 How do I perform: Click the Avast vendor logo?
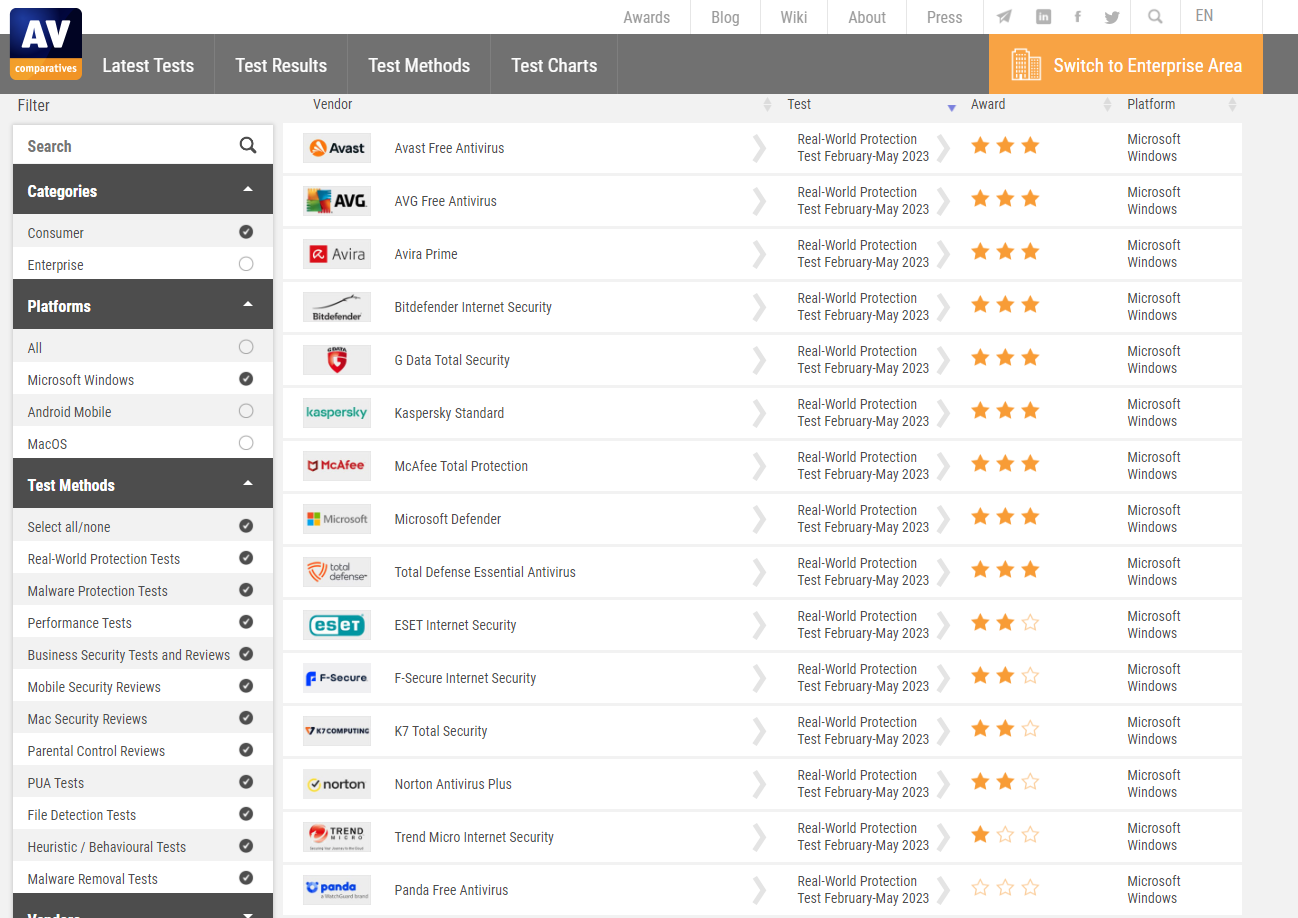[x=337, y=148]
